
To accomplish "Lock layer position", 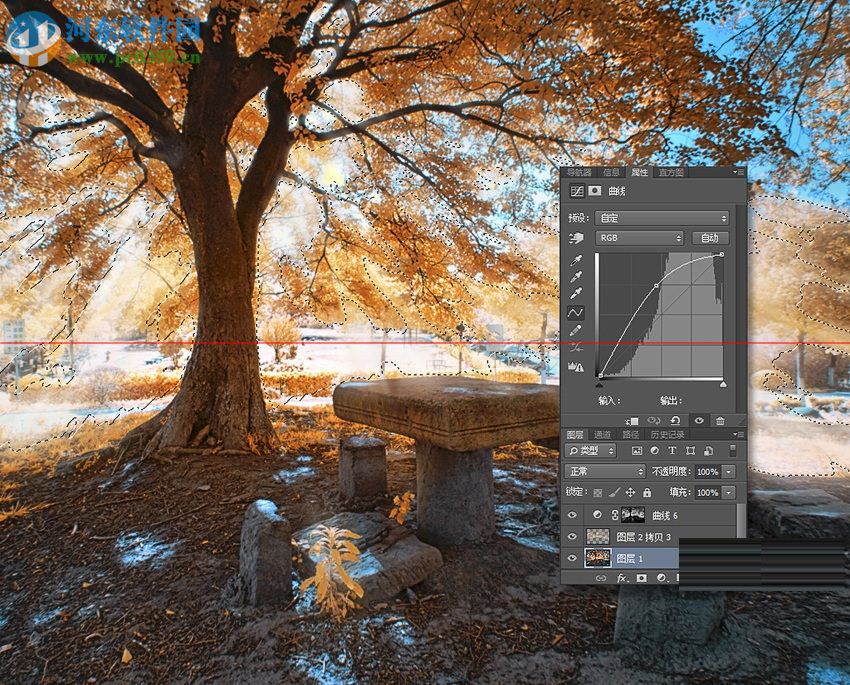I will [x=630, y=493].
